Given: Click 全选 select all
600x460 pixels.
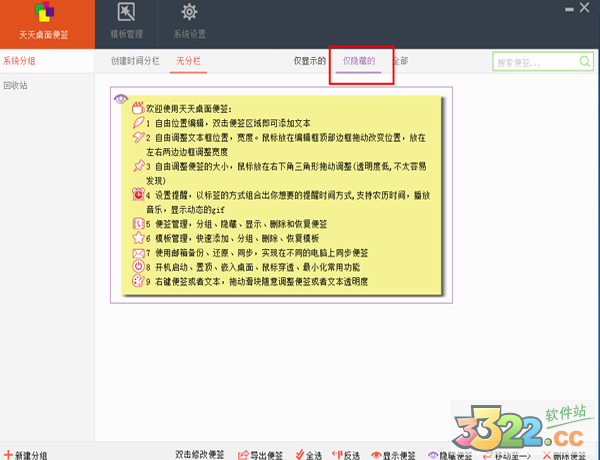Looking at the screenshot, I should tap(308, 455).
